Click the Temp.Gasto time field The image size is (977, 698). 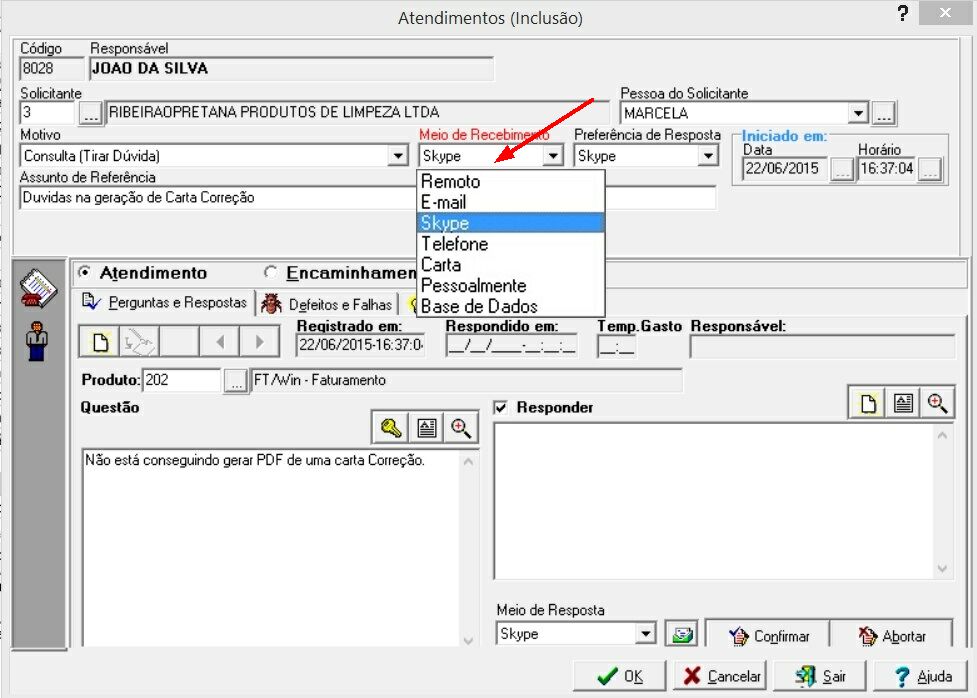[616, 346]
